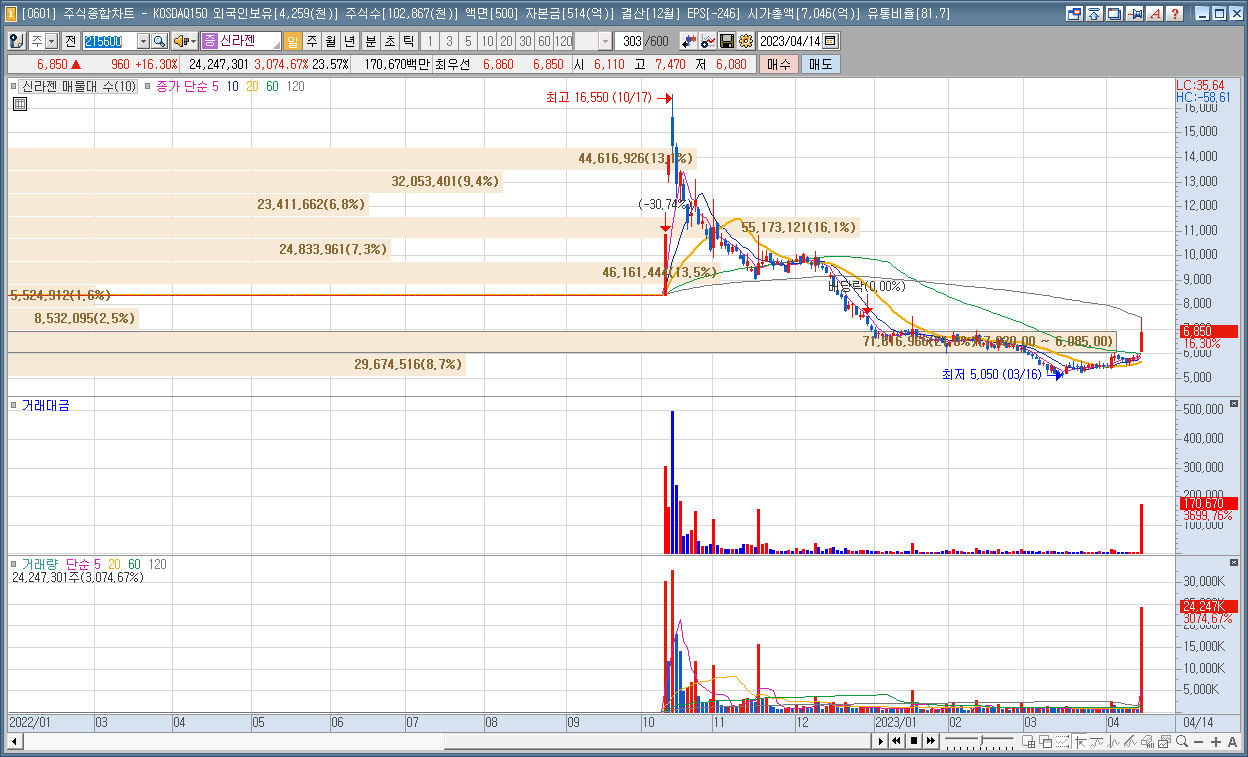This screenshot has width=1248, height=757.
Task: Open the chart settings gear icon
Action: click(745, 41)
